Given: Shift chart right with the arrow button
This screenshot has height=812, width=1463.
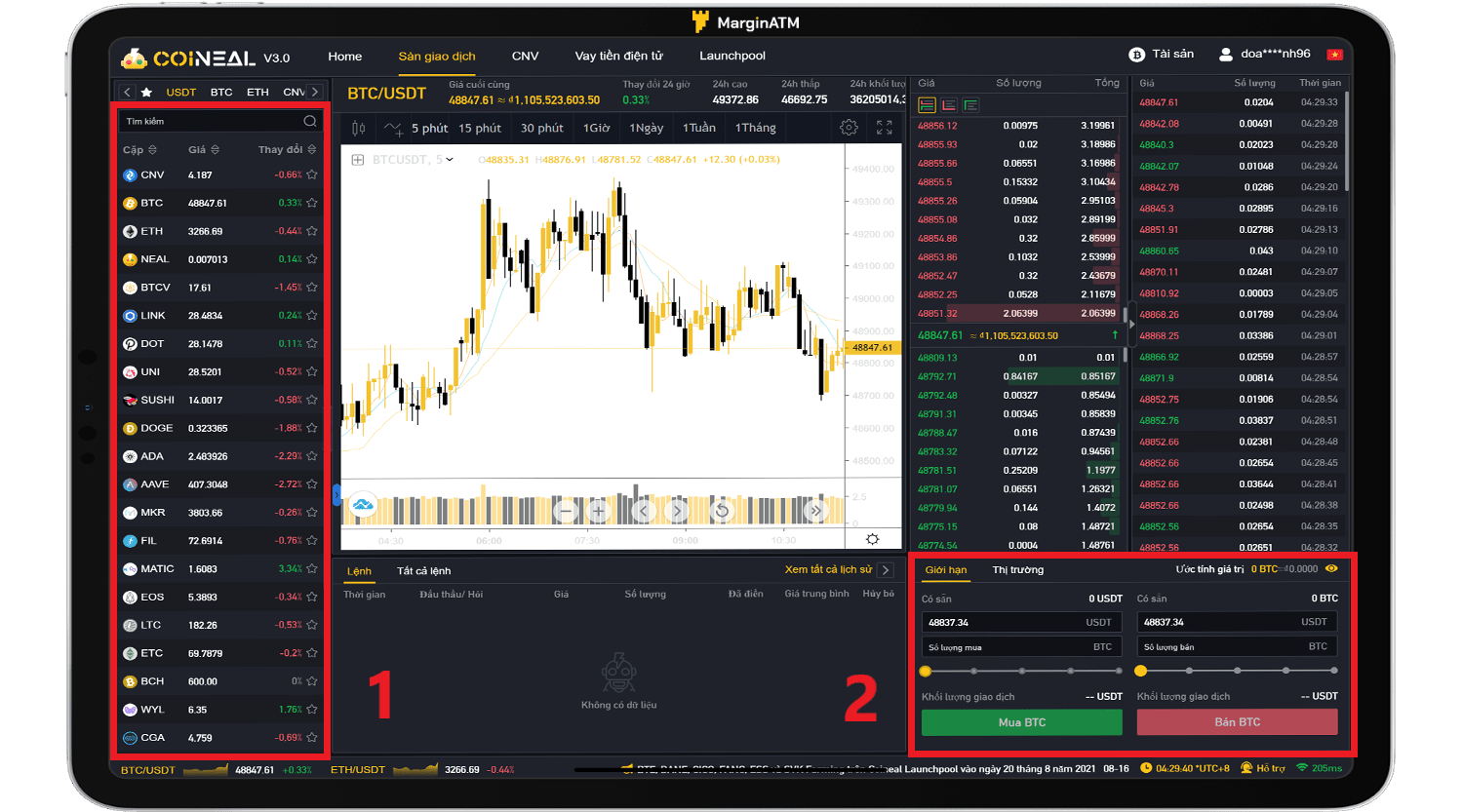Looking at the screenshot, I should click(x=677, y=510).
